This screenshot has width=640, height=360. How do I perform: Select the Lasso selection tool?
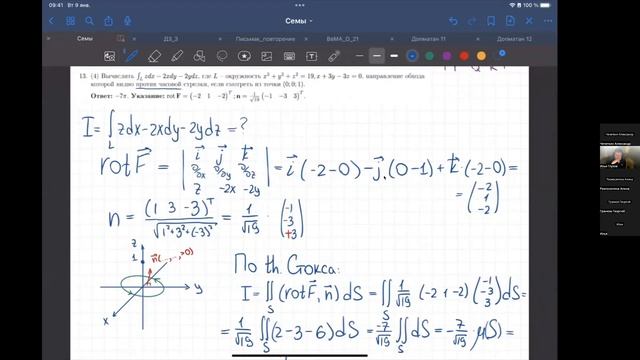[222, 56]
